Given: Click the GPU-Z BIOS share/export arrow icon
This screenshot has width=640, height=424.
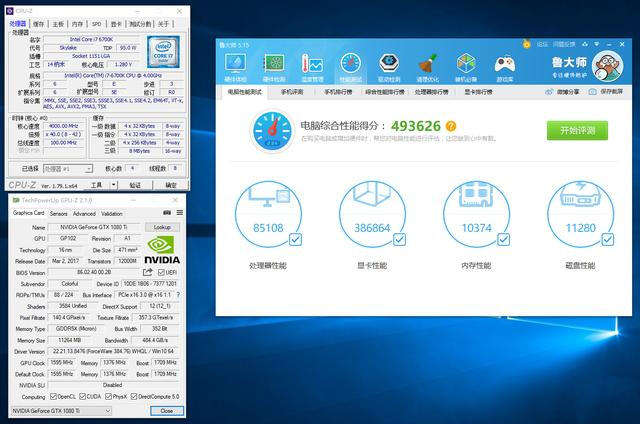Looking at the screenshot, I should pos(147,272).
